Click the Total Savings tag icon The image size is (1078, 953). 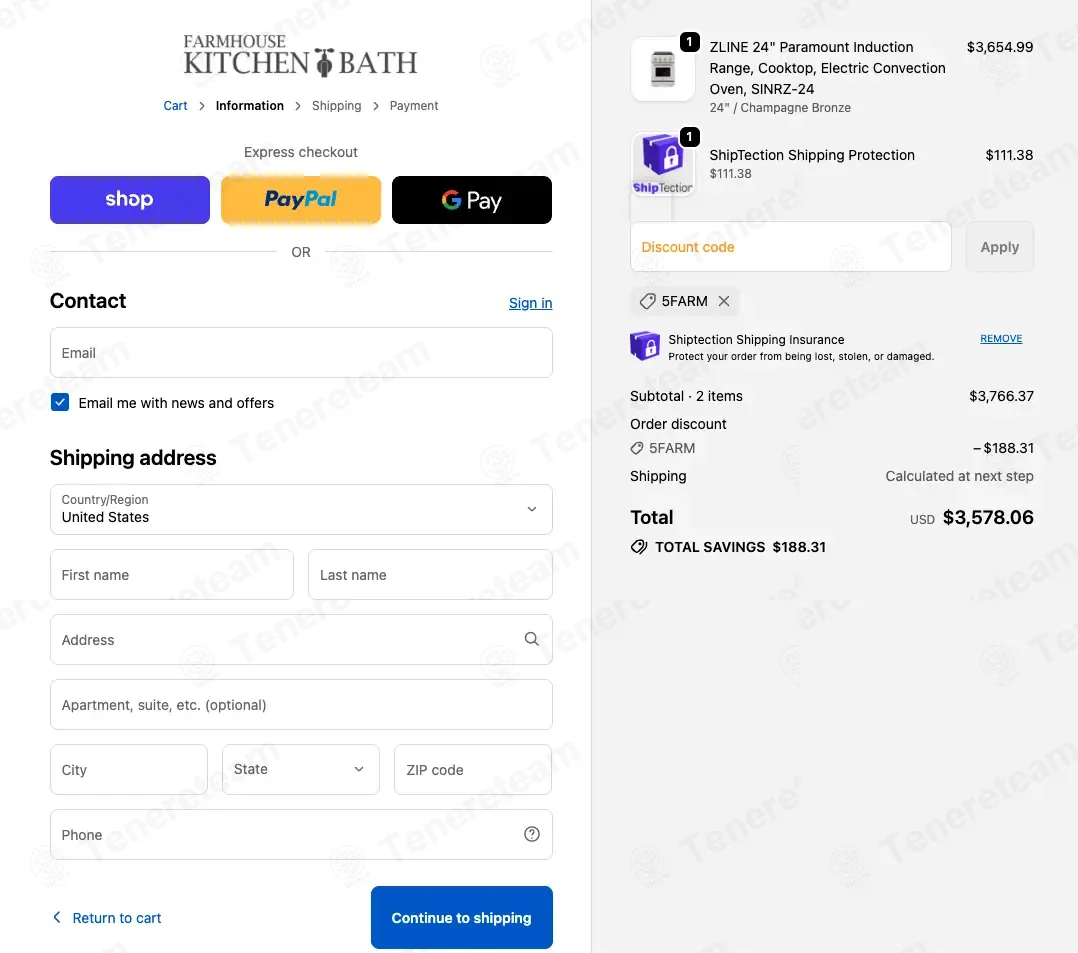click(639, 547)
